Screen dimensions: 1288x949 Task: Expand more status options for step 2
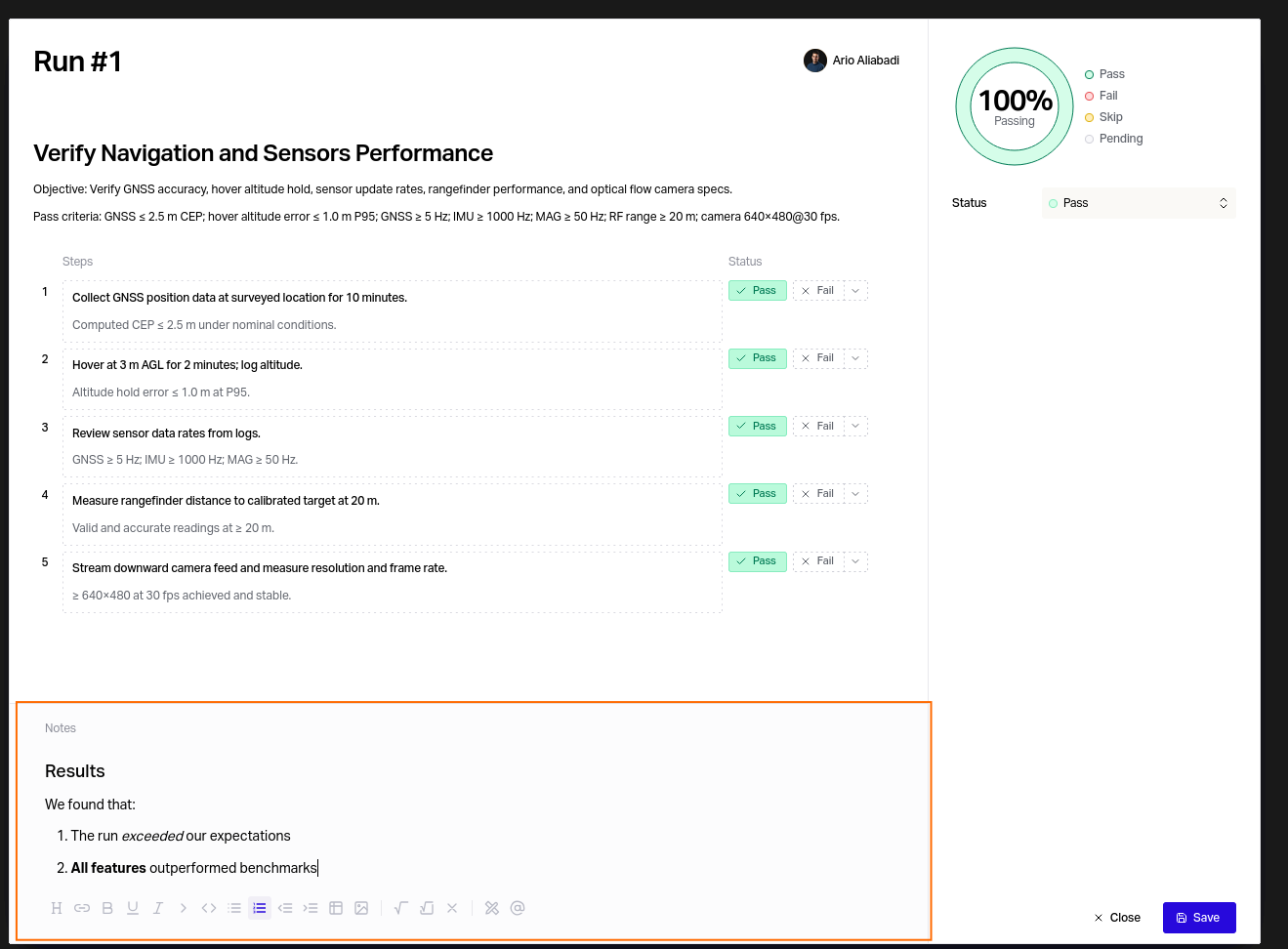855,358
